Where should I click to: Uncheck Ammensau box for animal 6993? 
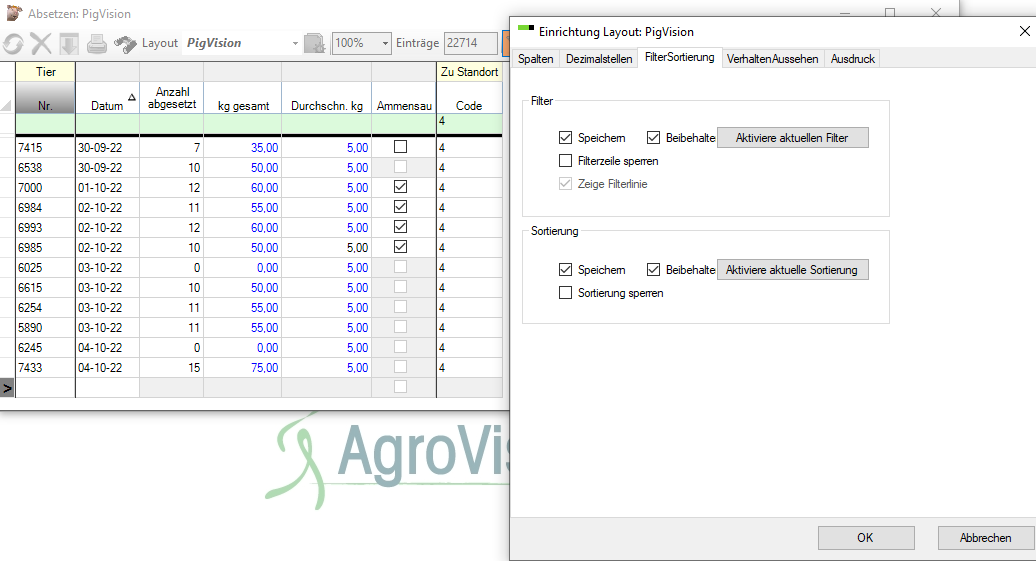pyautogui.click(x=400, y=227)
